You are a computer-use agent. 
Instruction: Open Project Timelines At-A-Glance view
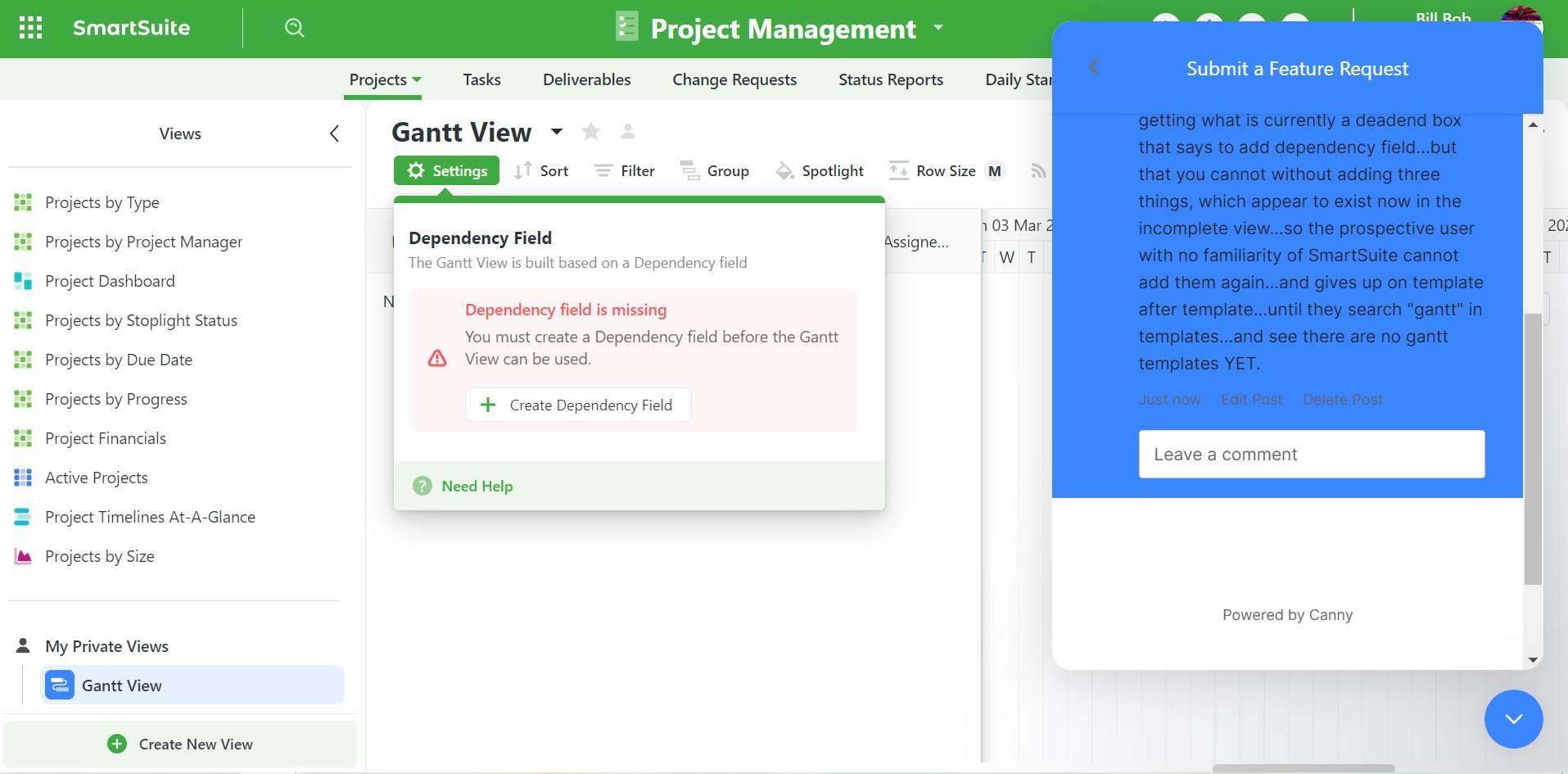(150, 517)
